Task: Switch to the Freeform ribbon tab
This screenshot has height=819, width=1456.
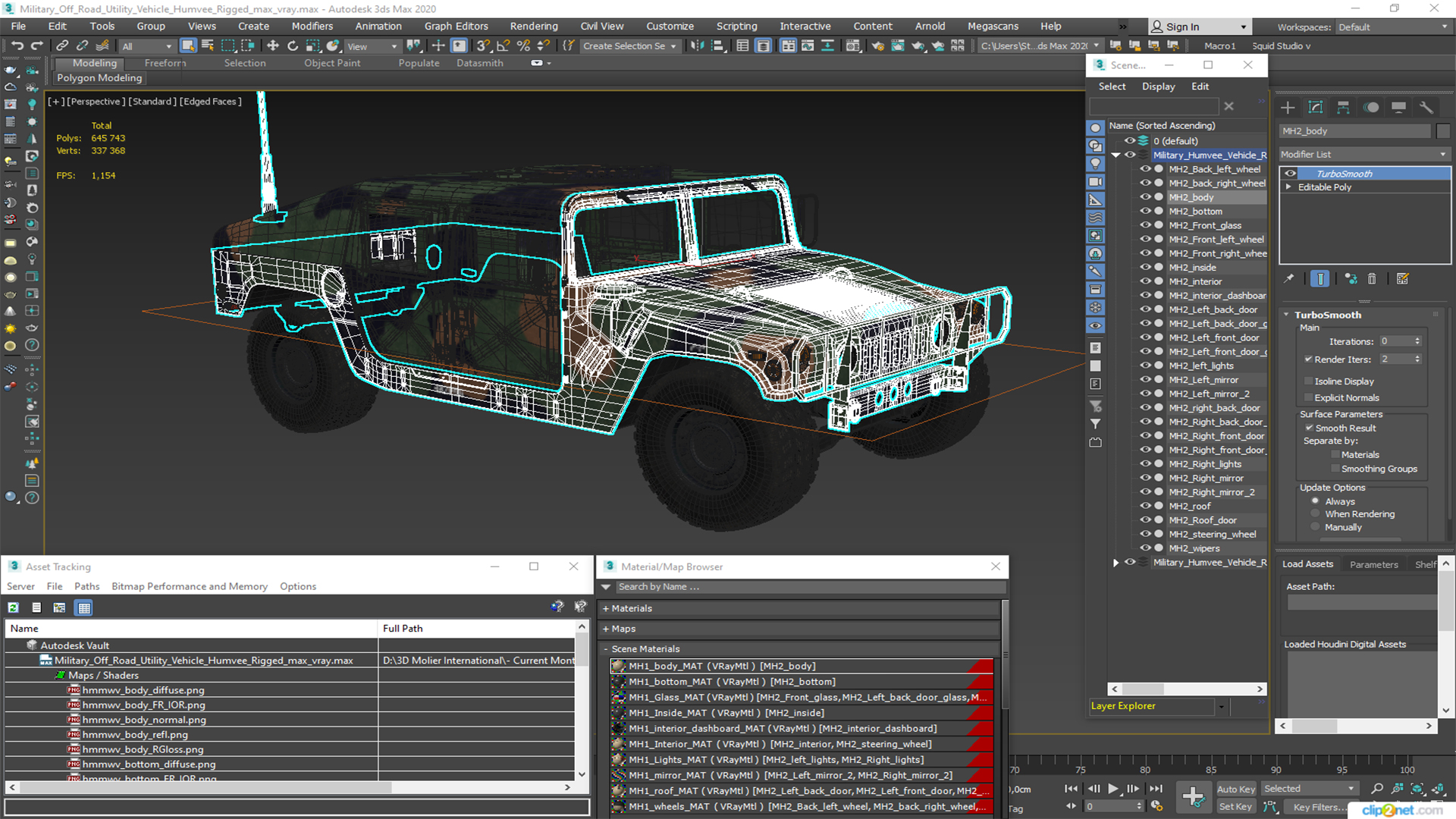Action: (165, 63)
